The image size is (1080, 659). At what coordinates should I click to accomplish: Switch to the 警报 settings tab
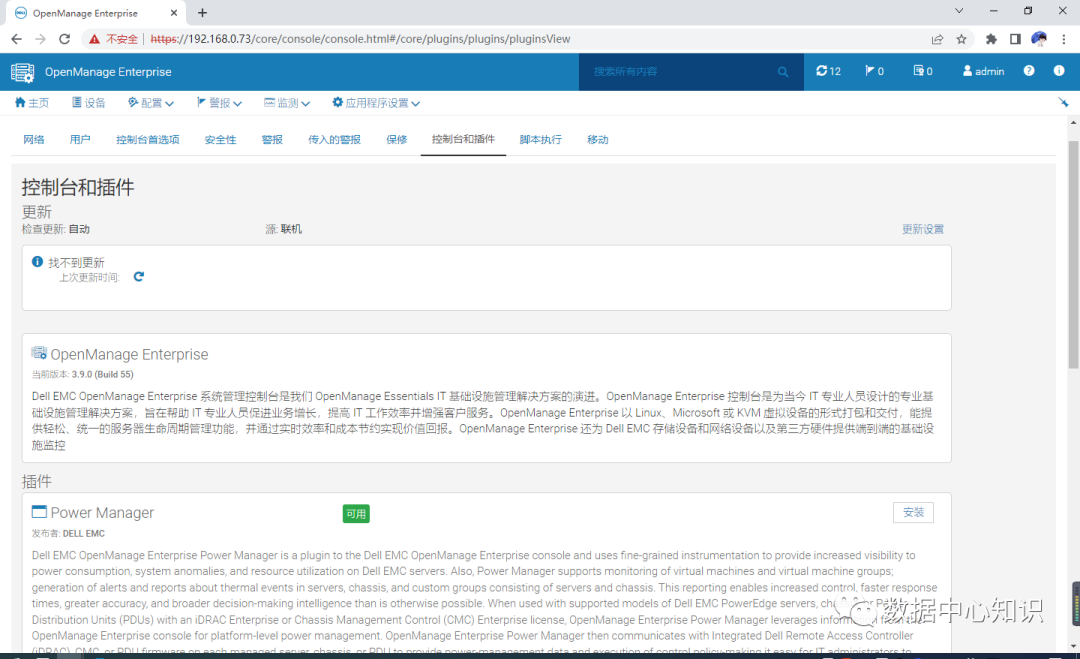(272, 139)
